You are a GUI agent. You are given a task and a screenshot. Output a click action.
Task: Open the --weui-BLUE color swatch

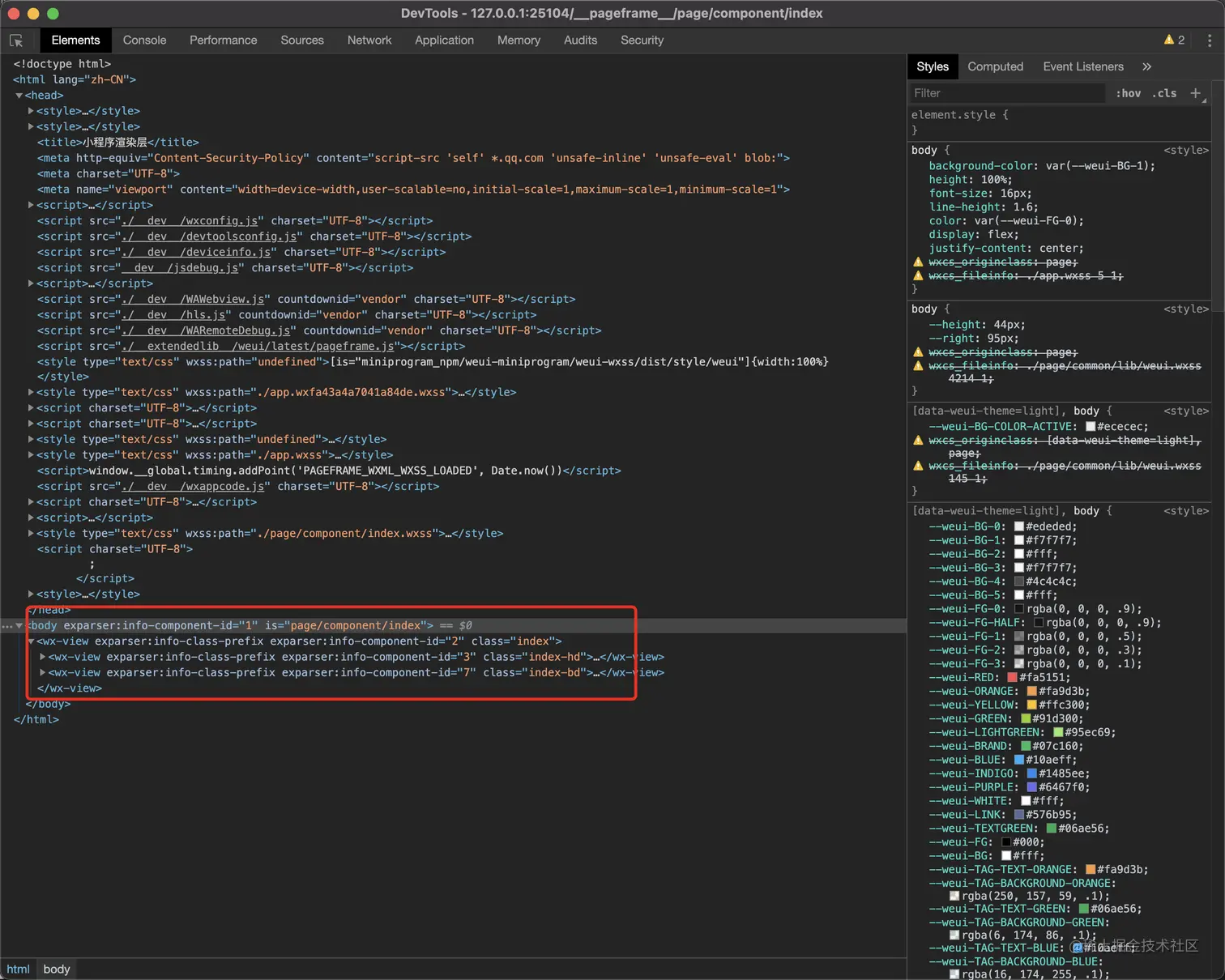1019,760
